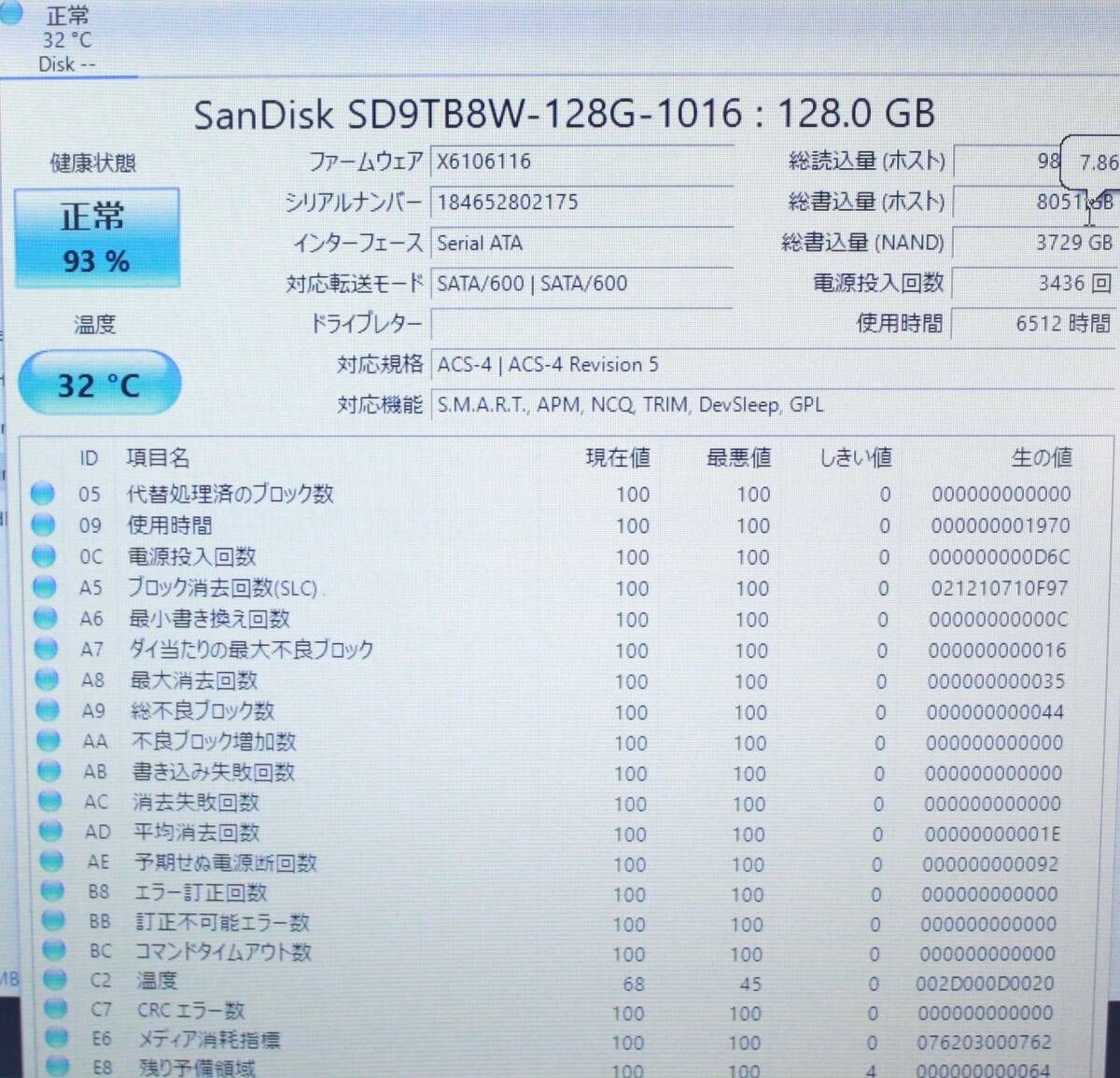The width and height of the screenshot is (1120, 1078).
Task: Select the 最小書き換え回数 row name
Action: click(x=209, y=619)
